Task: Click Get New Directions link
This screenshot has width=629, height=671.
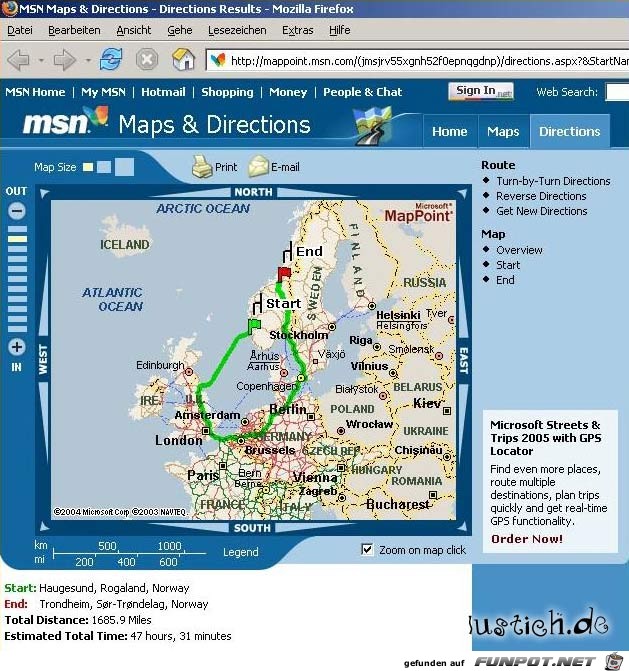Action: point(542,211)
